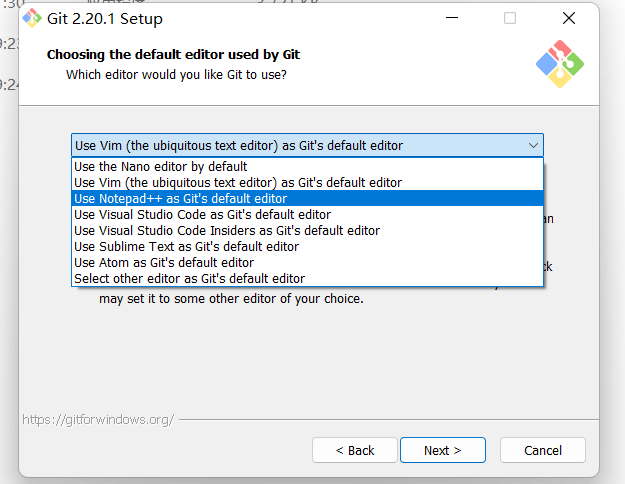Go back with the Back button
This screenshot has width=625, height=484.
point(355,451)
